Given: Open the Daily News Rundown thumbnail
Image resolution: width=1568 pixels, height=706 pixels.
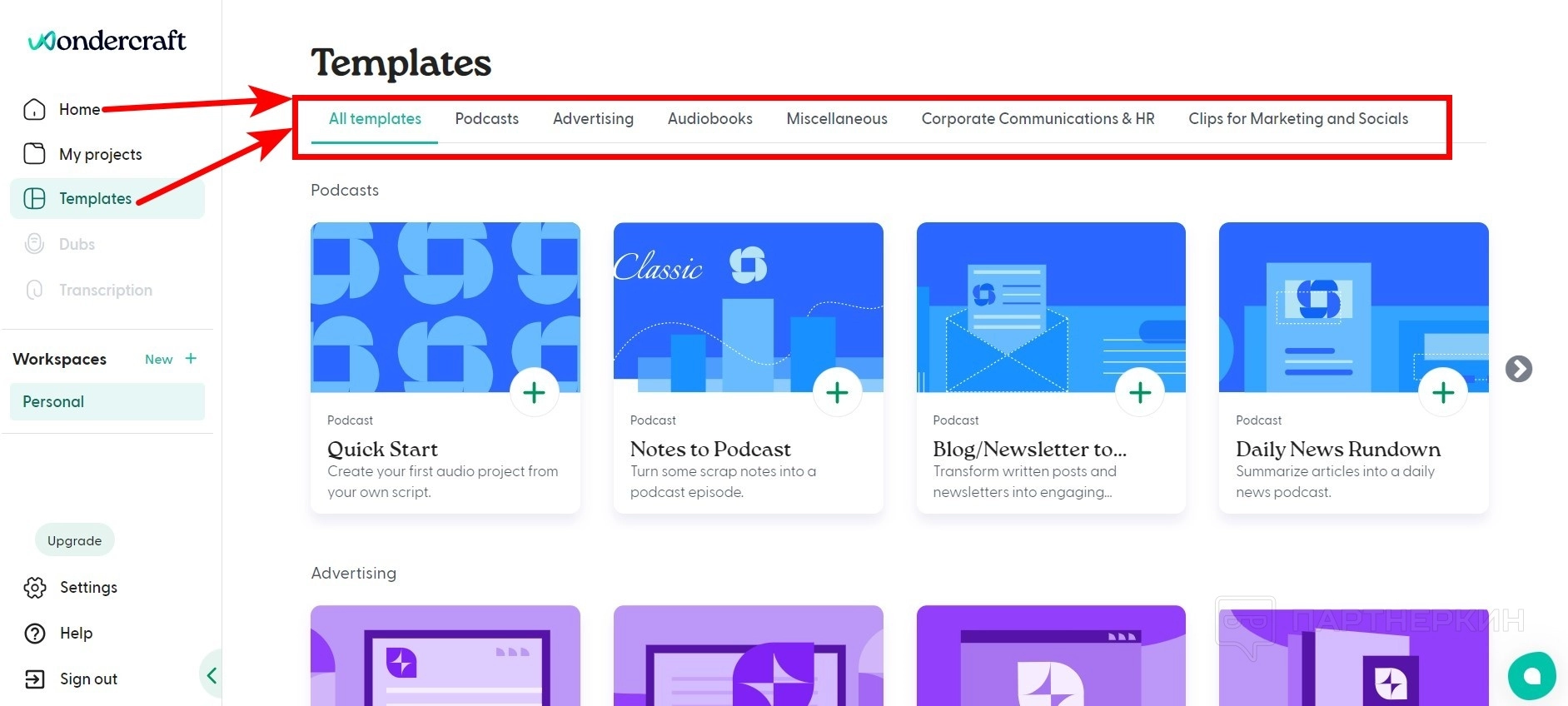Looking at the screenshot, I should 1354,307.
